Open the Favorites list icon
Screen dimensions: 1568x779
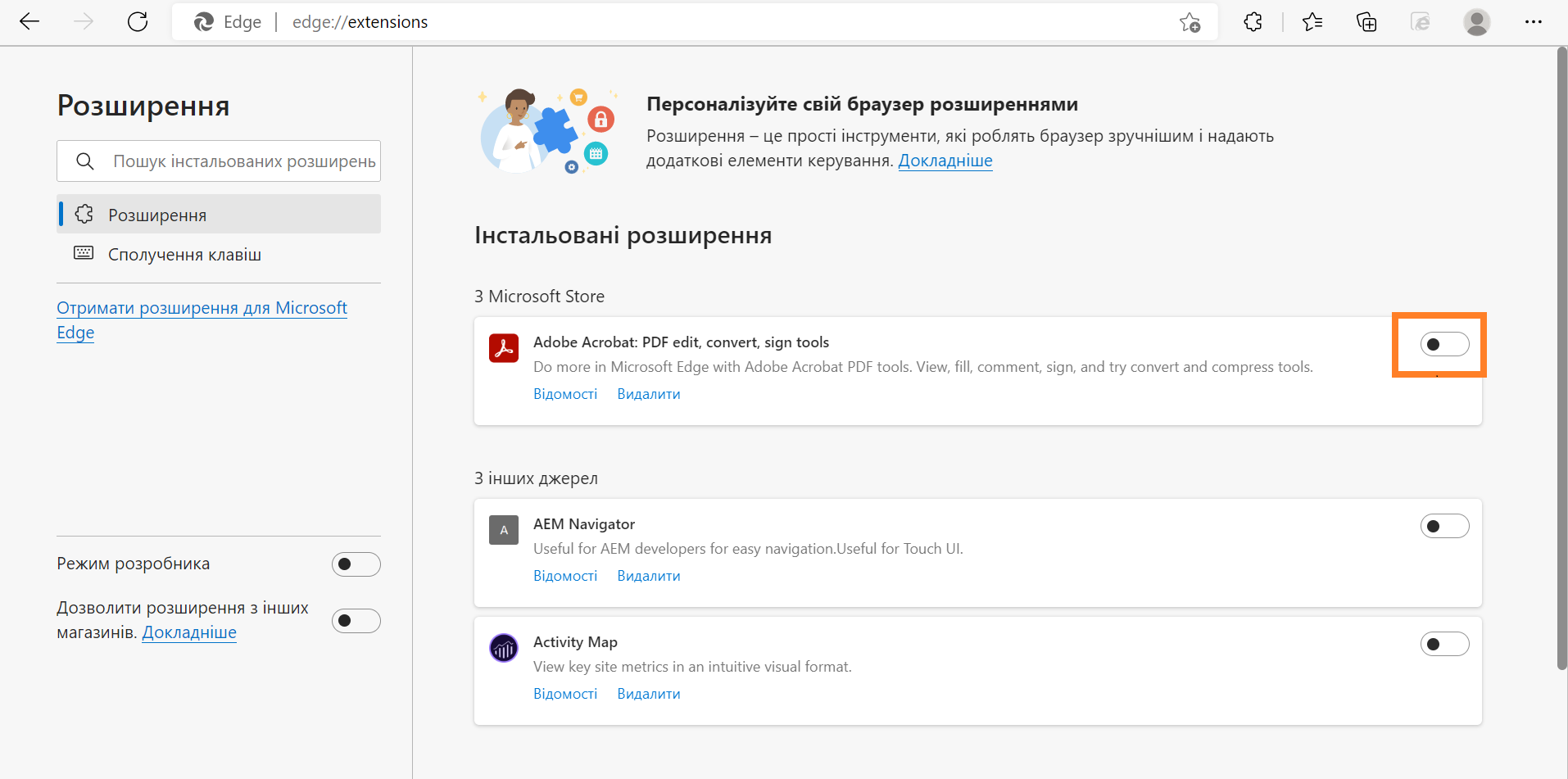coord(1312,22)
